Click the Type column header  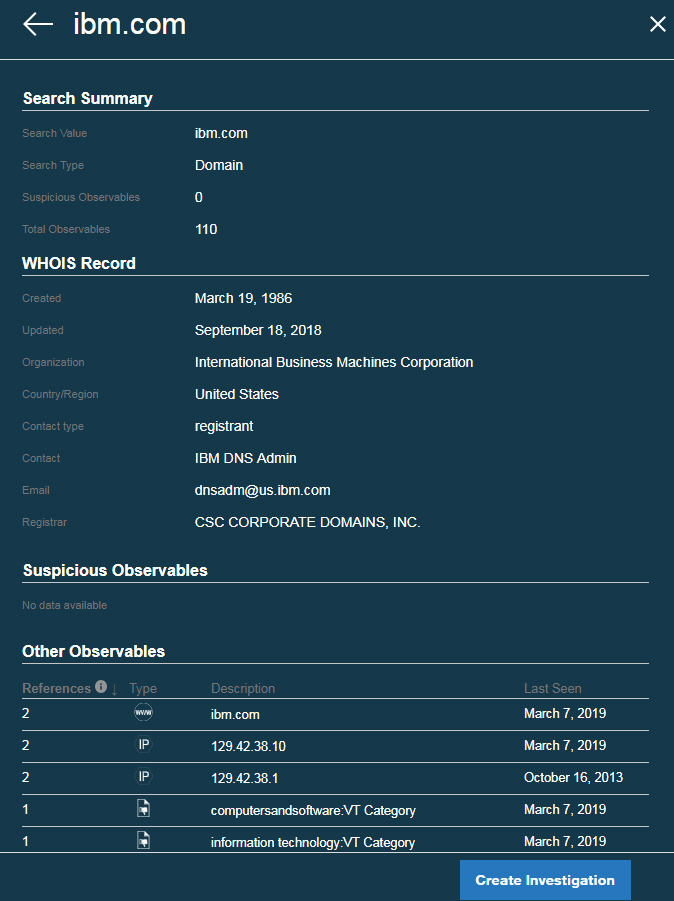143,688
